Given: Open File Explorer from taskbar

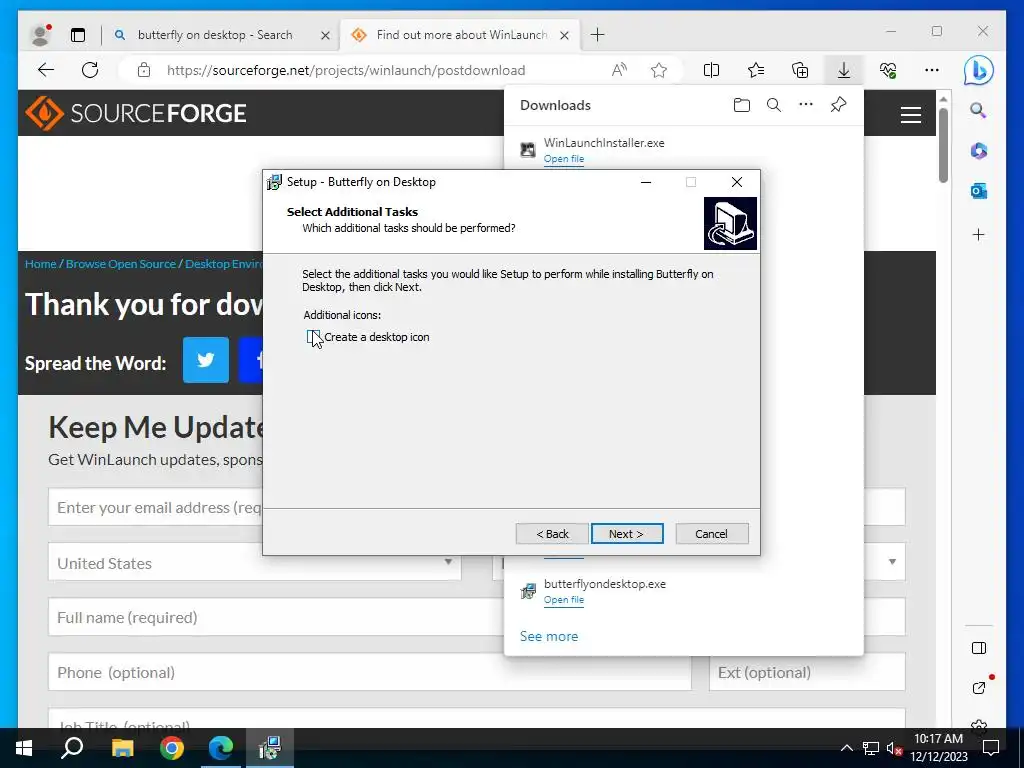Looking at the screenshot, I should [x=122, y=748].
